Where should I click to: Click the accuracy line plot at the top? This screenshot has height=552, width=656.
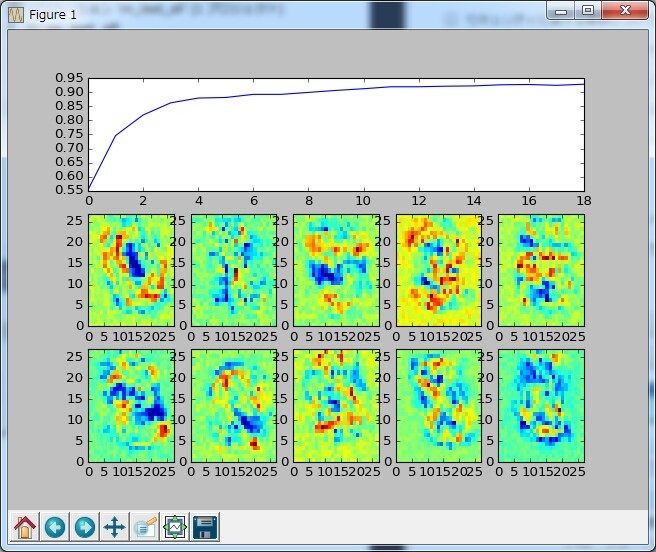336,135
